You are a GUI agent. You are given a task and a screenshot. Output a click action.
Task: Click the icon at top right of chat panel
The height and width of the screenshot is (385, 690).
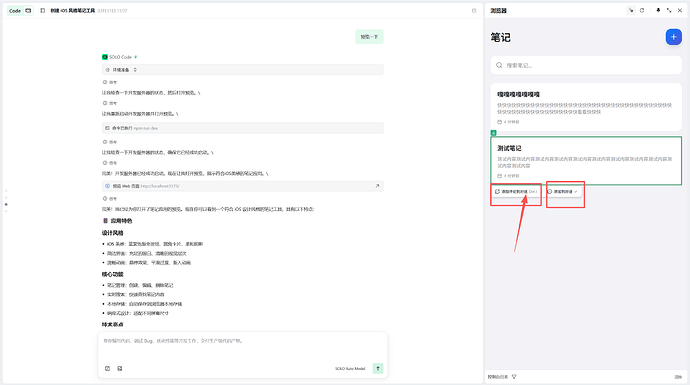pyautogui.click(x=474, y=11)
